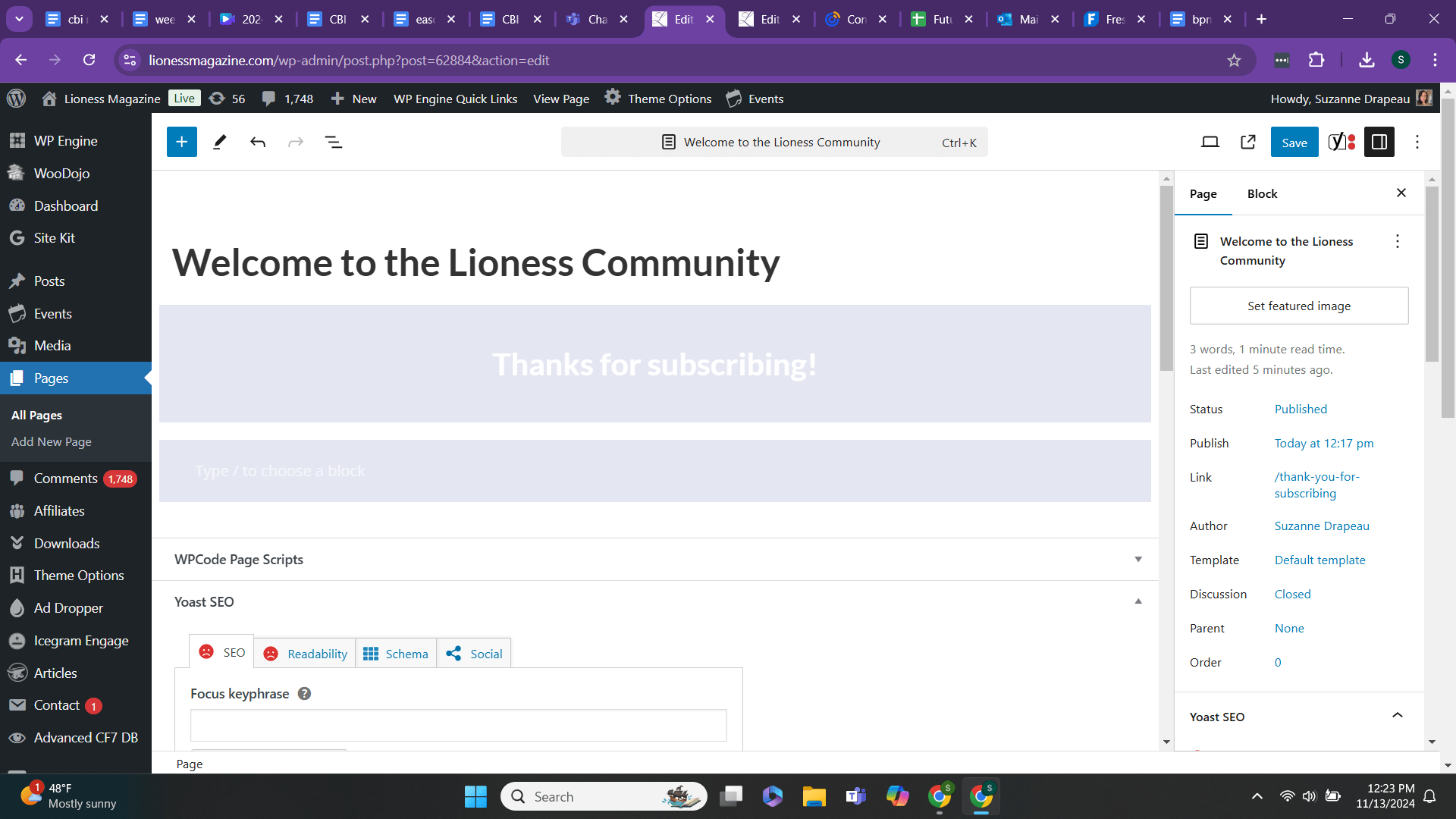
Task: Click Set featured image button
Action: click(x=1299, y=306)
